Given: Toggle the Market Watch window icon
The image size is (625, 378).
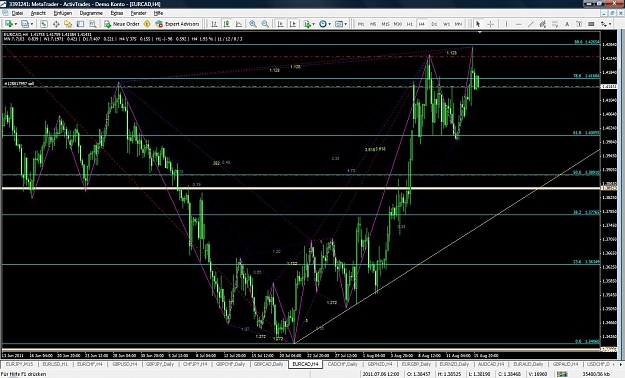Looking at the screenshot, I should pyautogui.click(x=44, y=24).
